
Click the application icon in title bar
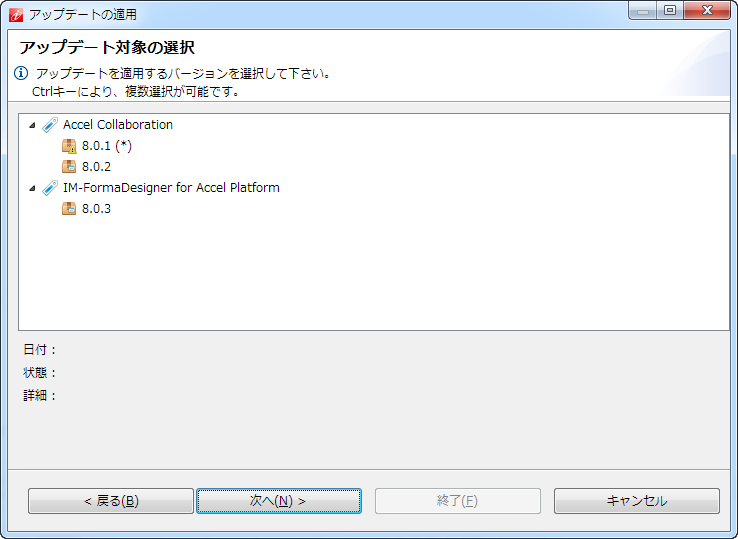(x=16, y=15)
